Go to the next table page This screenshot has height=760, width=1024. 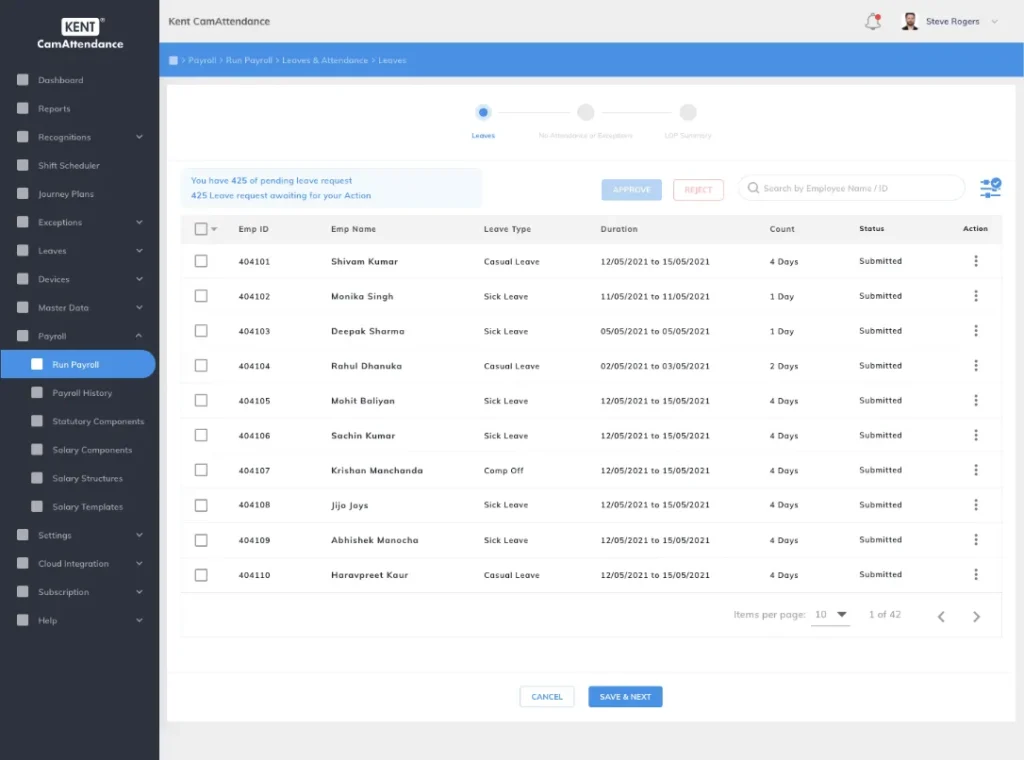(976, 616)
